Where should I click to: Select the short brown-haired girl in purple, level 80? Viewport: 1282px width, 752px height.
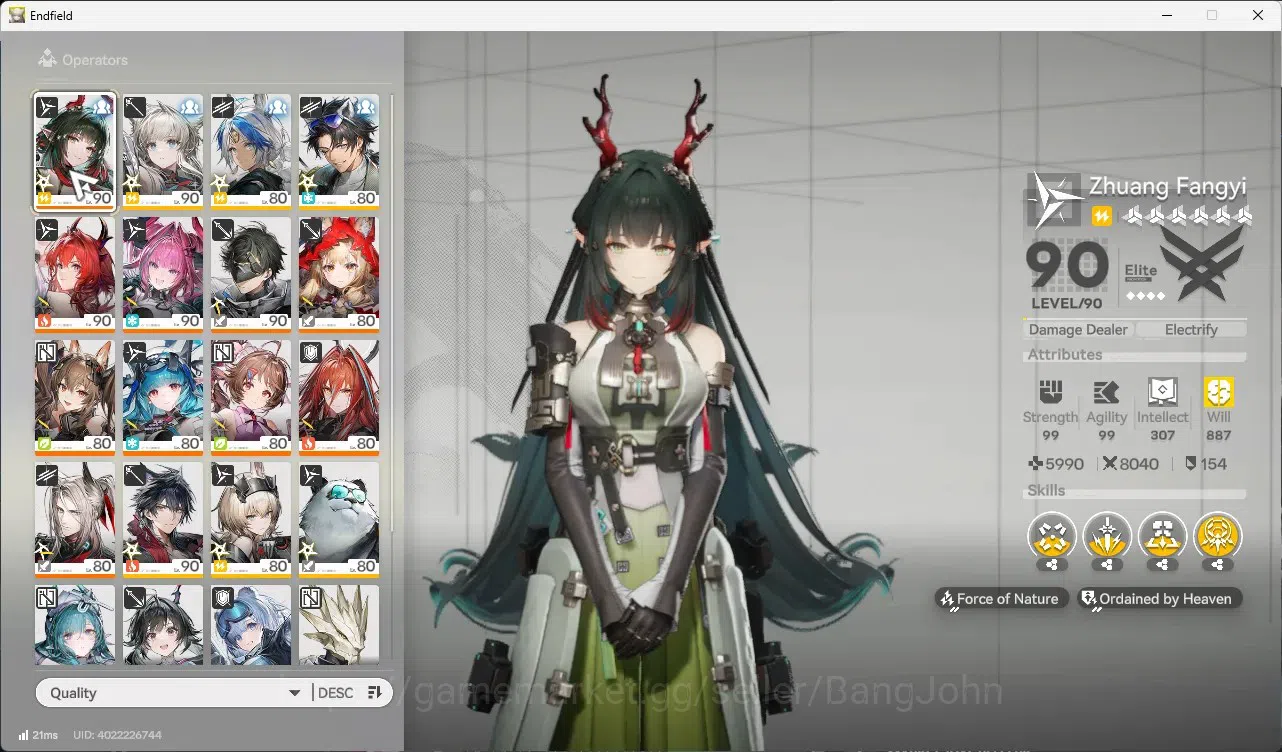251,398
